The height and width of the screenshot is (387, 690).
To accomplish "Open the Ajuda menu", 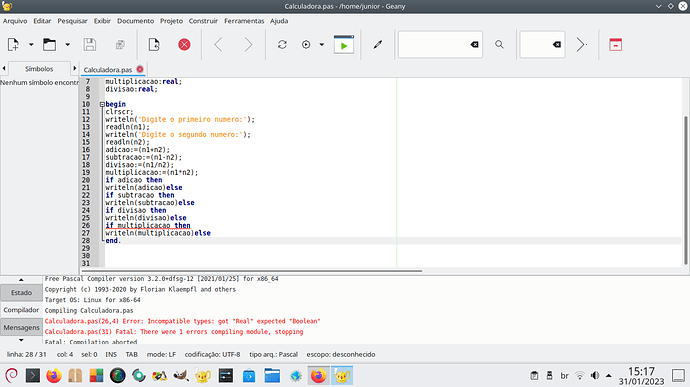I will (x=279, y=21).
